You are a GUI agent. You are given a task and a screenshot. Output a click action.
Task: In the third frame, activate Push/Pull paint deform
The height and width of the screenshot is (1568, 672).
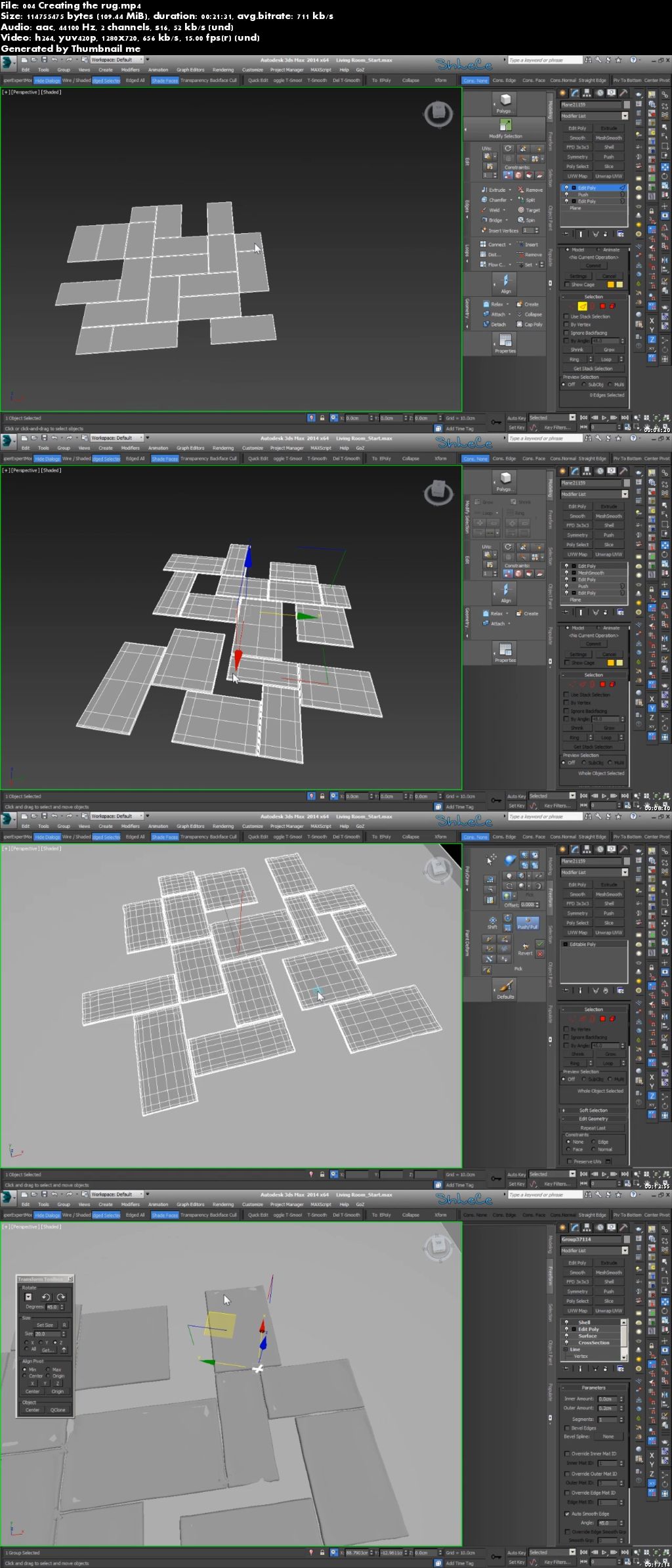(528, 923)
